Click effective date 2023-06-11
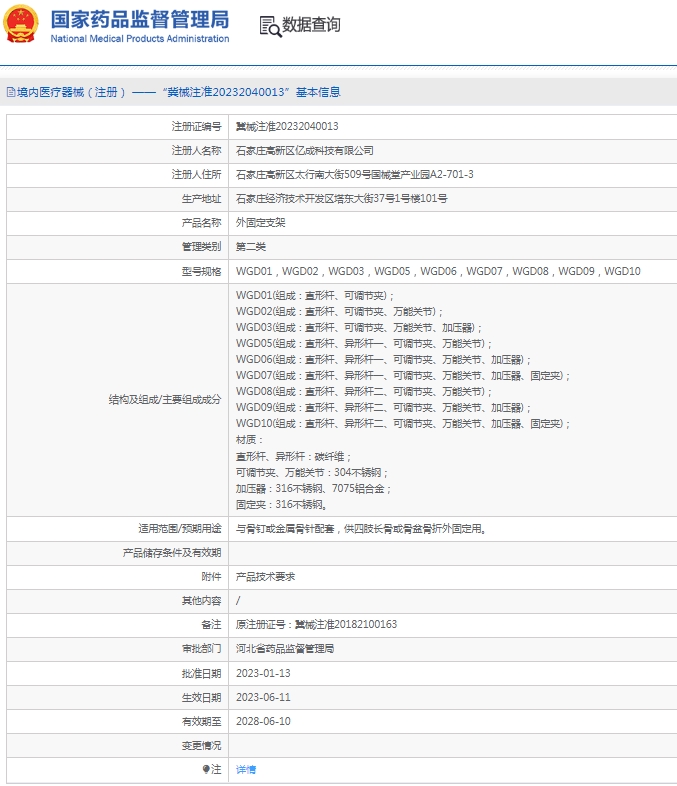Screen dimensions: 677x786 coord(263,697)
